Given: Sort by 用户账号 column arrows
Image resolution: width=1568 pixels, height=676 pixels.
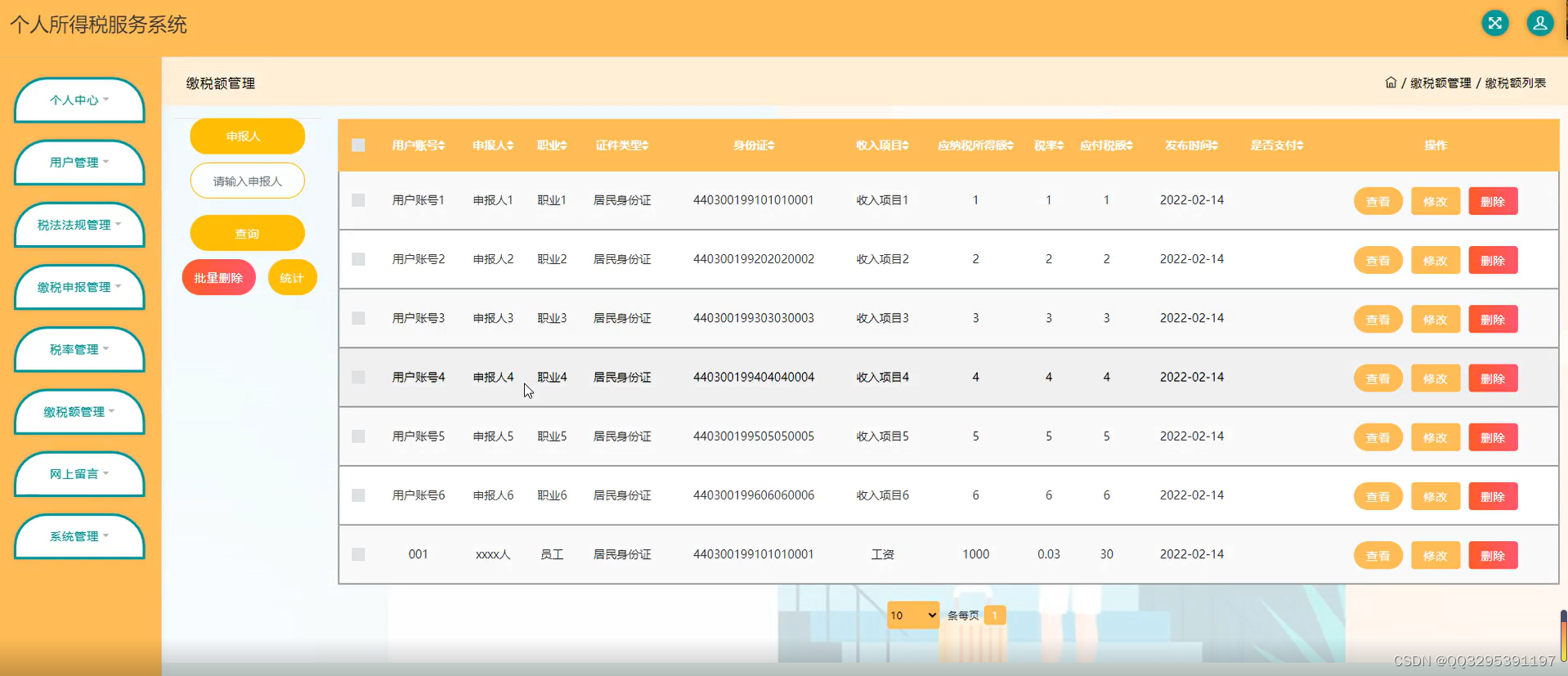Looking at the screenshot, I should pos(441,145).
